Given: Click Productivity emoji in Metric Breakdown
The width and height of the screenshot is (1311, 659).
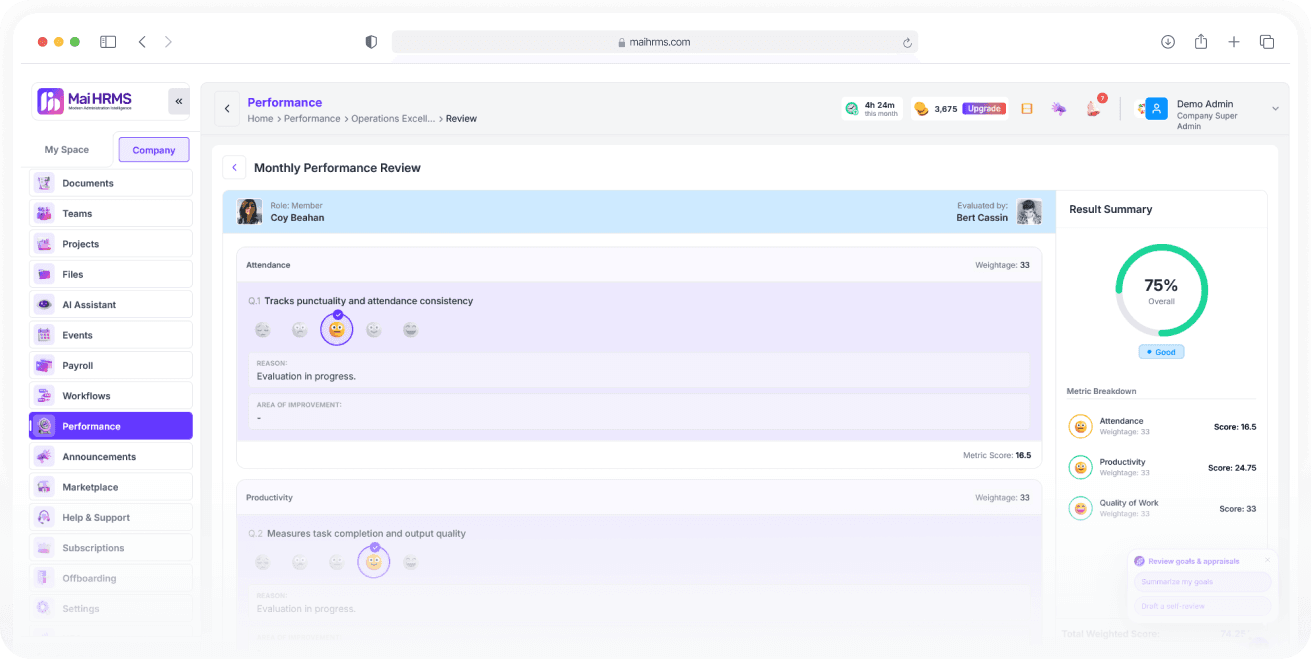Looking at the screenshot, I should click(x=1080, y=467).
